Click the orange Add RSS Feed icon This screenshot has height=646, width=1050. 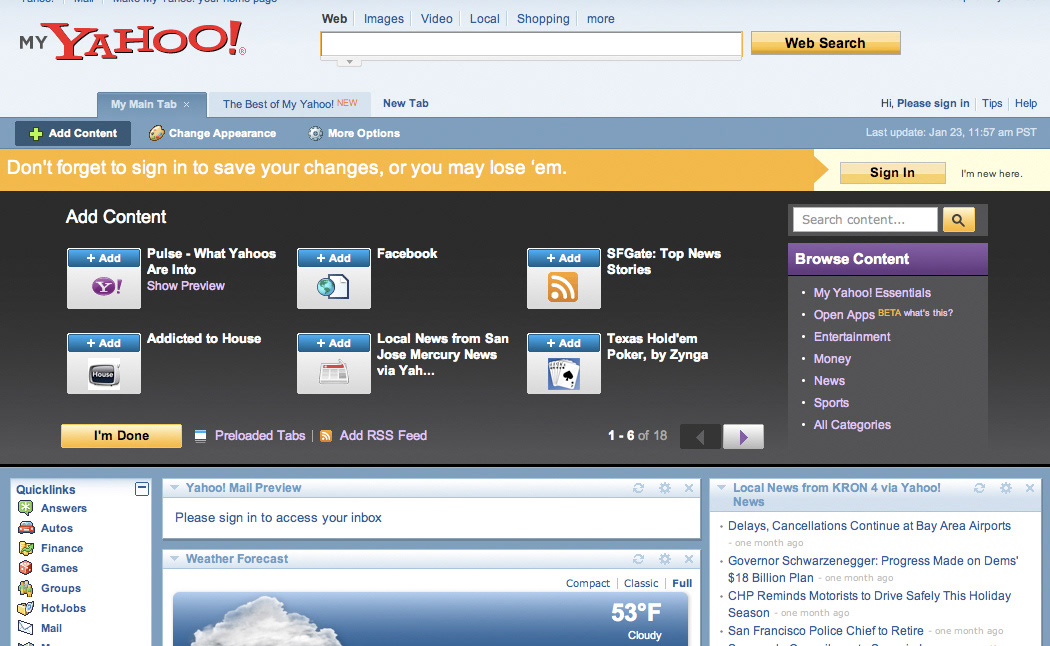(326, 436)
